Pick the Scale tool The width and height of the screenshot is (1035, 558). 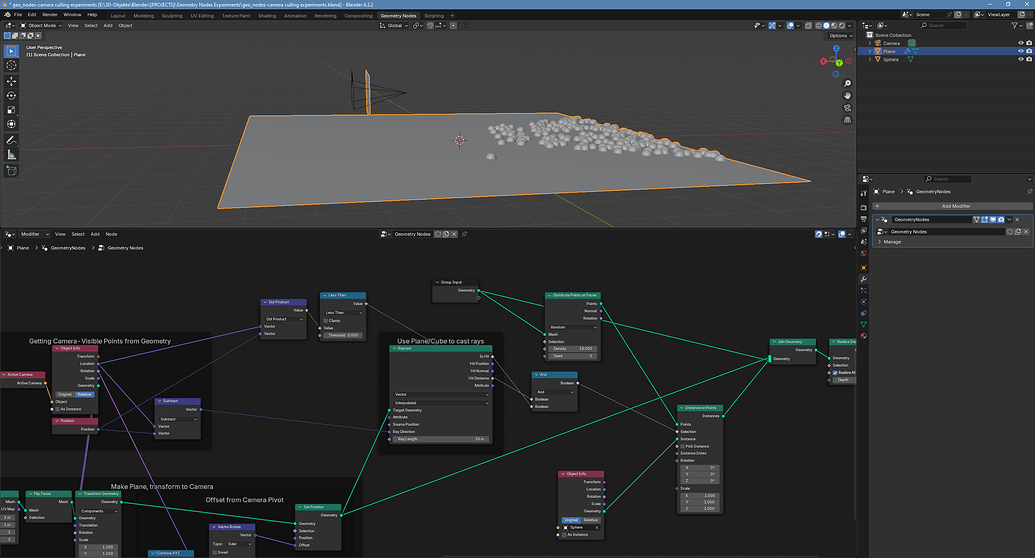pos(11,110)
